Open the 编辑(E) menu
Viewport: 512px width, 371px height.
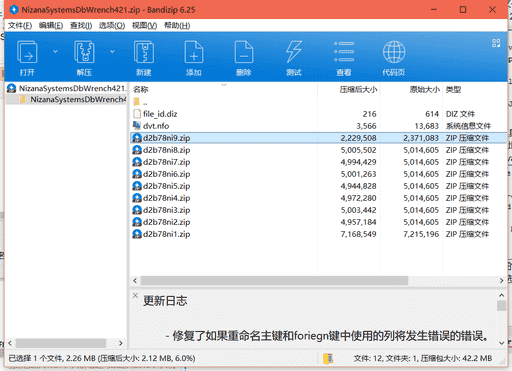[51, 26]
